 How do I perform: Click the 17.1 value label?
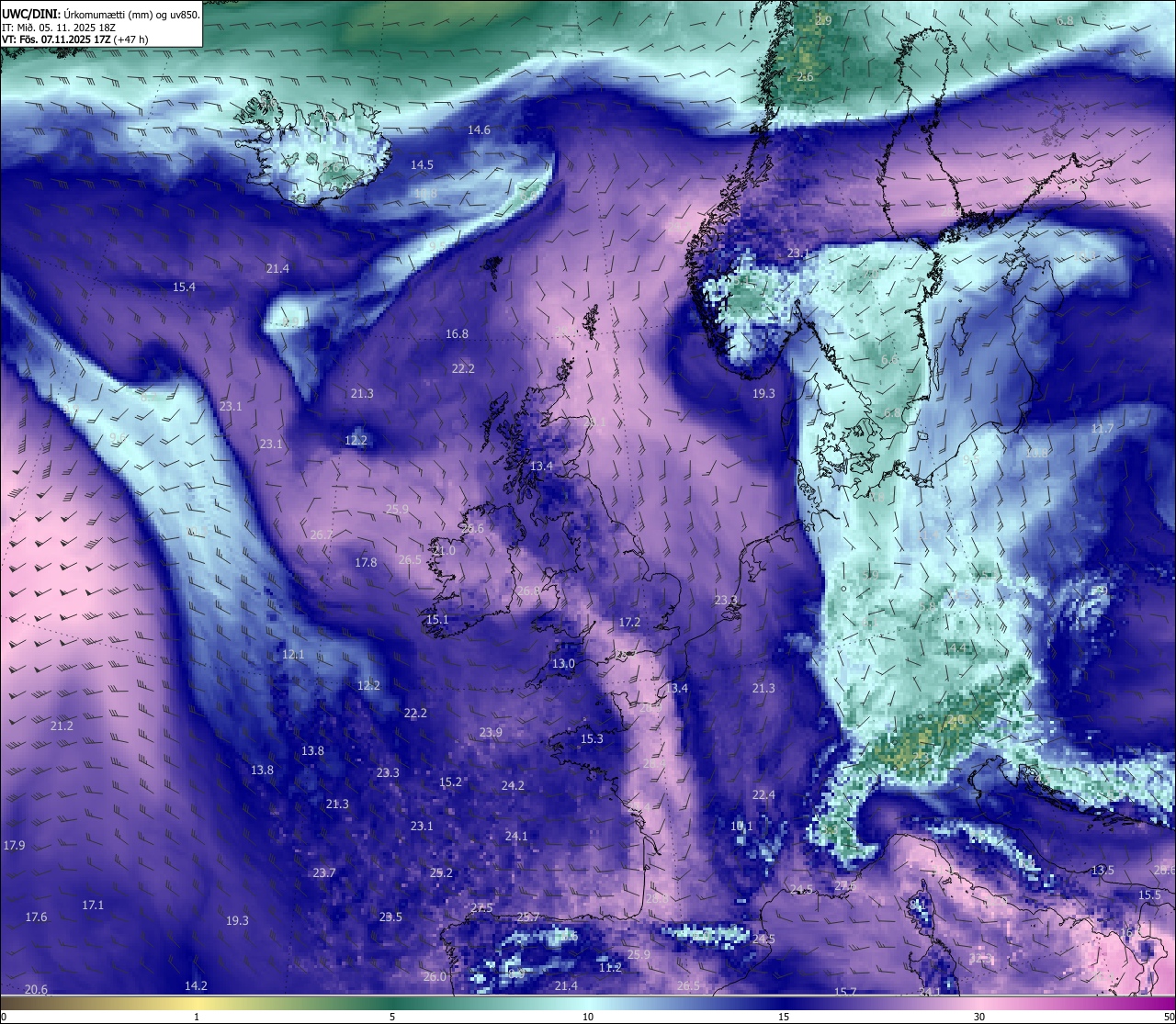tap(93, 906)
